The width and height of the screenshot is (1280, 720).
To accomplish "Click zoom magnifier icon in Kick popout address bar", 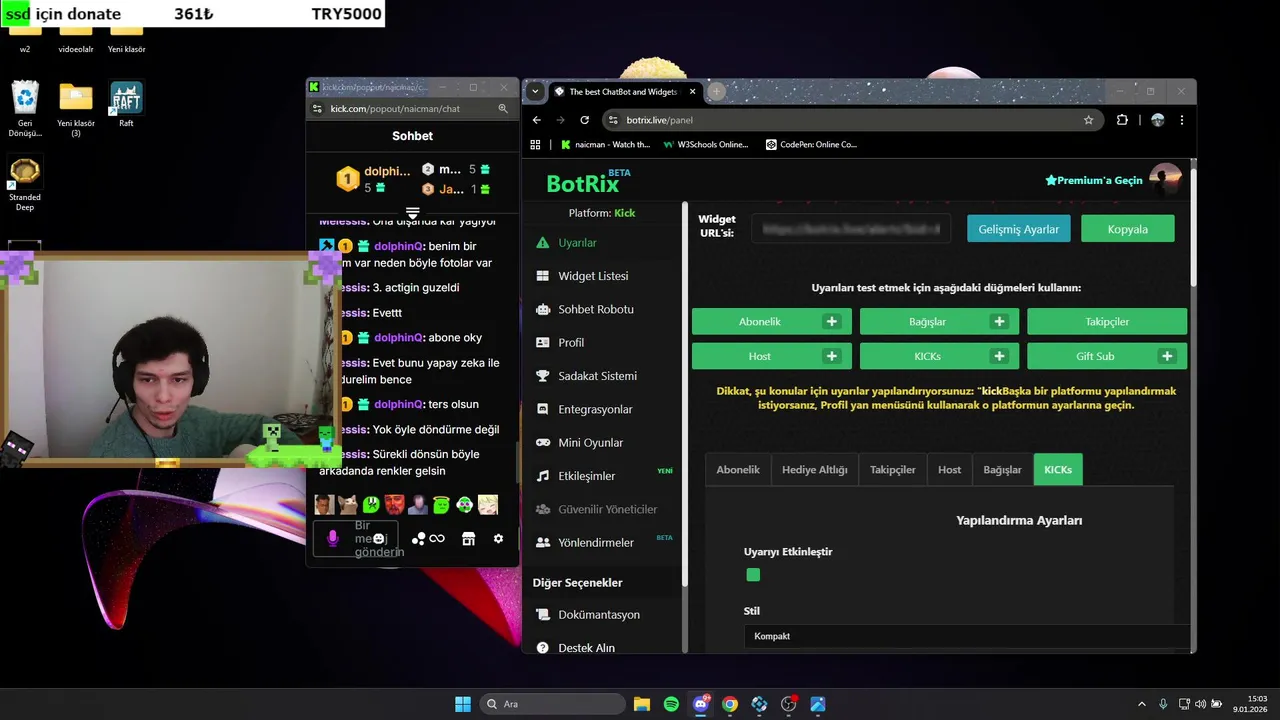I will pyautogui.click(x=503, y=108).
